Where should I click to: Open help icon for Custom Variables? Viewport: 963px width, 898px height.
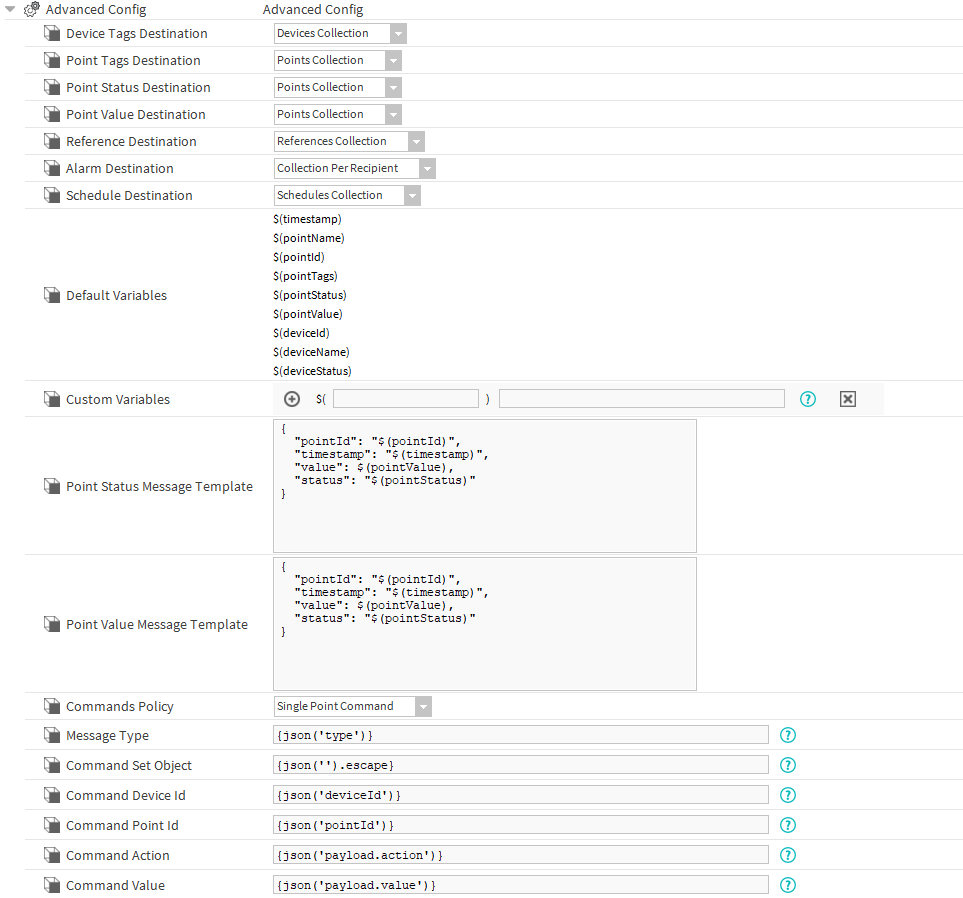click(x=808, y=399)
